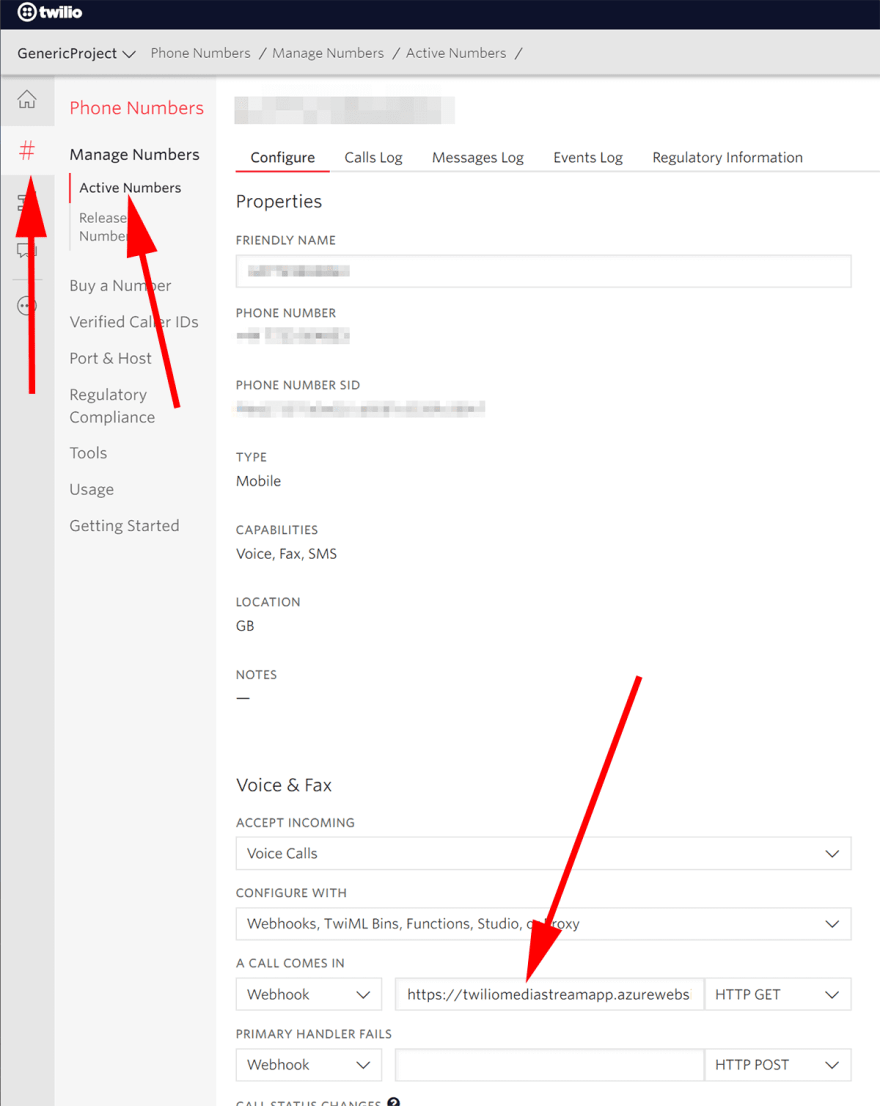
Task: Open Tools in sidebar
Action: click(x=88, y=453)
